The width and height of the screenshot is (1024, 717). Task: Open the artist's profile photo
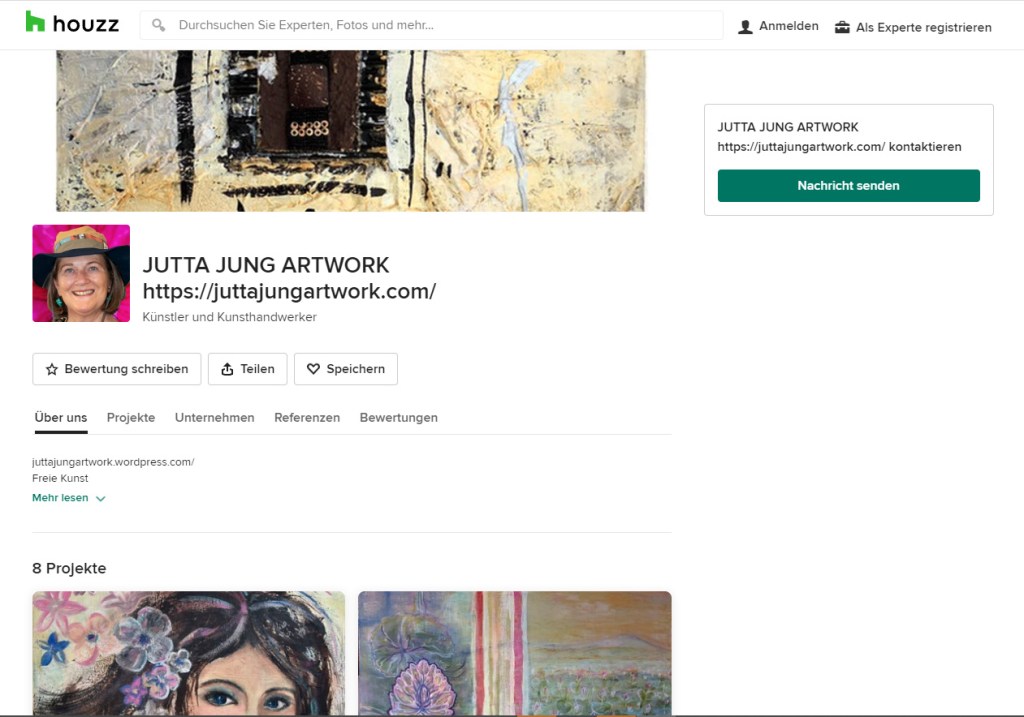click(81, 273)
